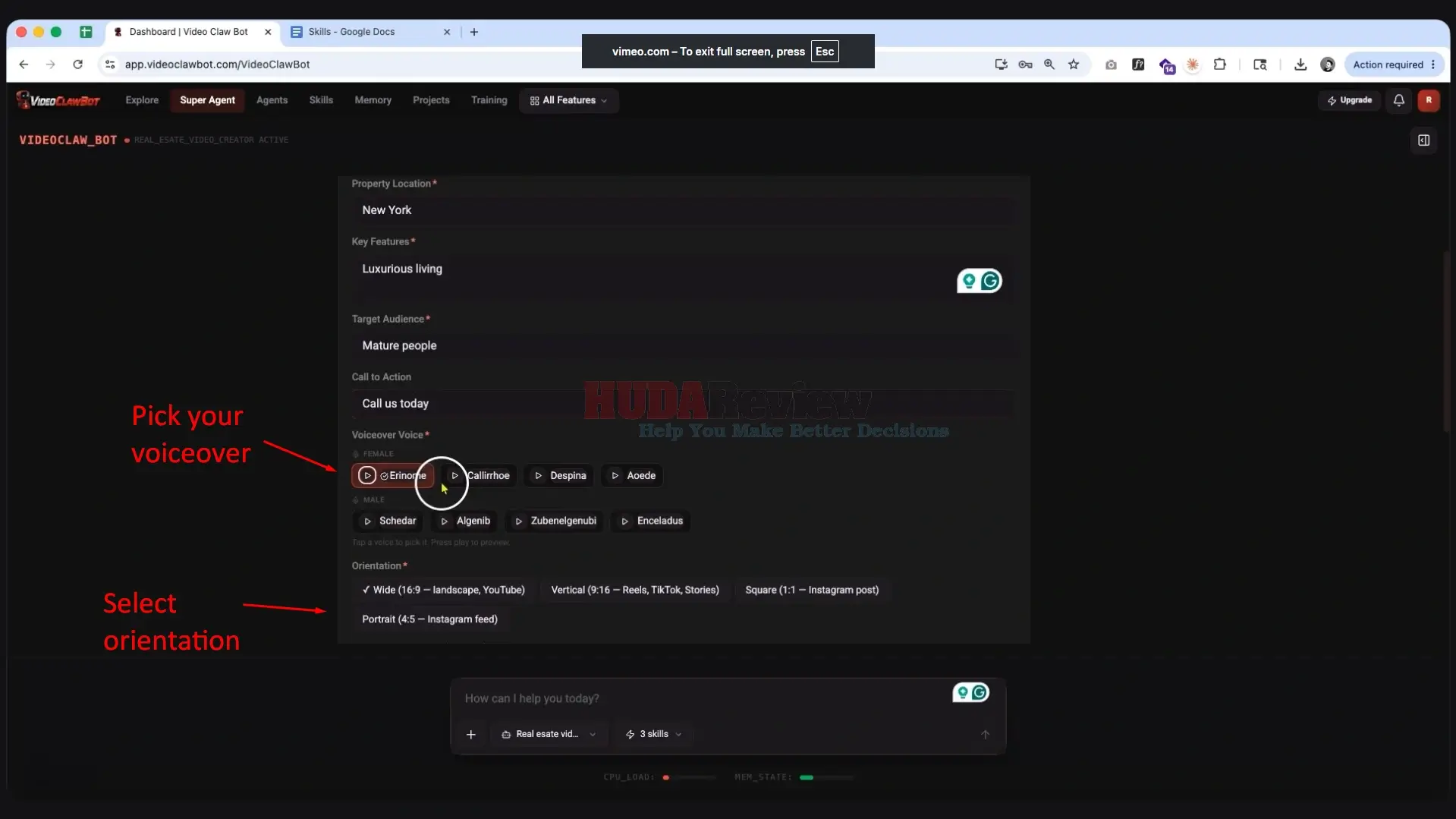This screenshot has width=1456, height=819.
Task: Click the zoom magnifier icon in address bar
Action: coord(1049,65)
